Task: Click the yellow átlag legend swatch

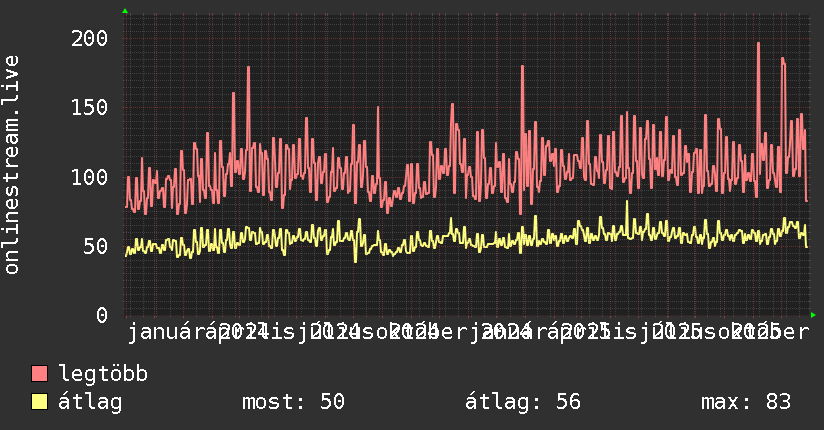Action: pos(39,401)
